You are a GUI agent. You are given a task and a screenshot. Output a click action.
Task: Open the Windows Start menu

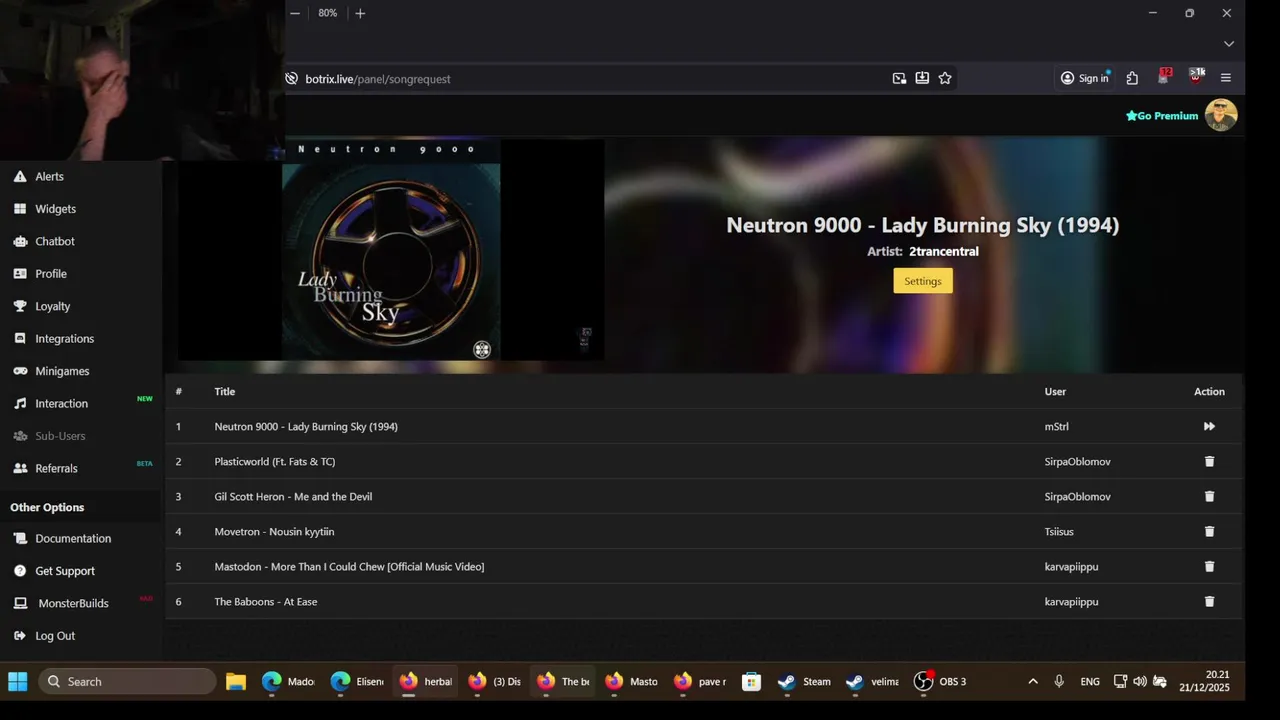tap(18, 681)
